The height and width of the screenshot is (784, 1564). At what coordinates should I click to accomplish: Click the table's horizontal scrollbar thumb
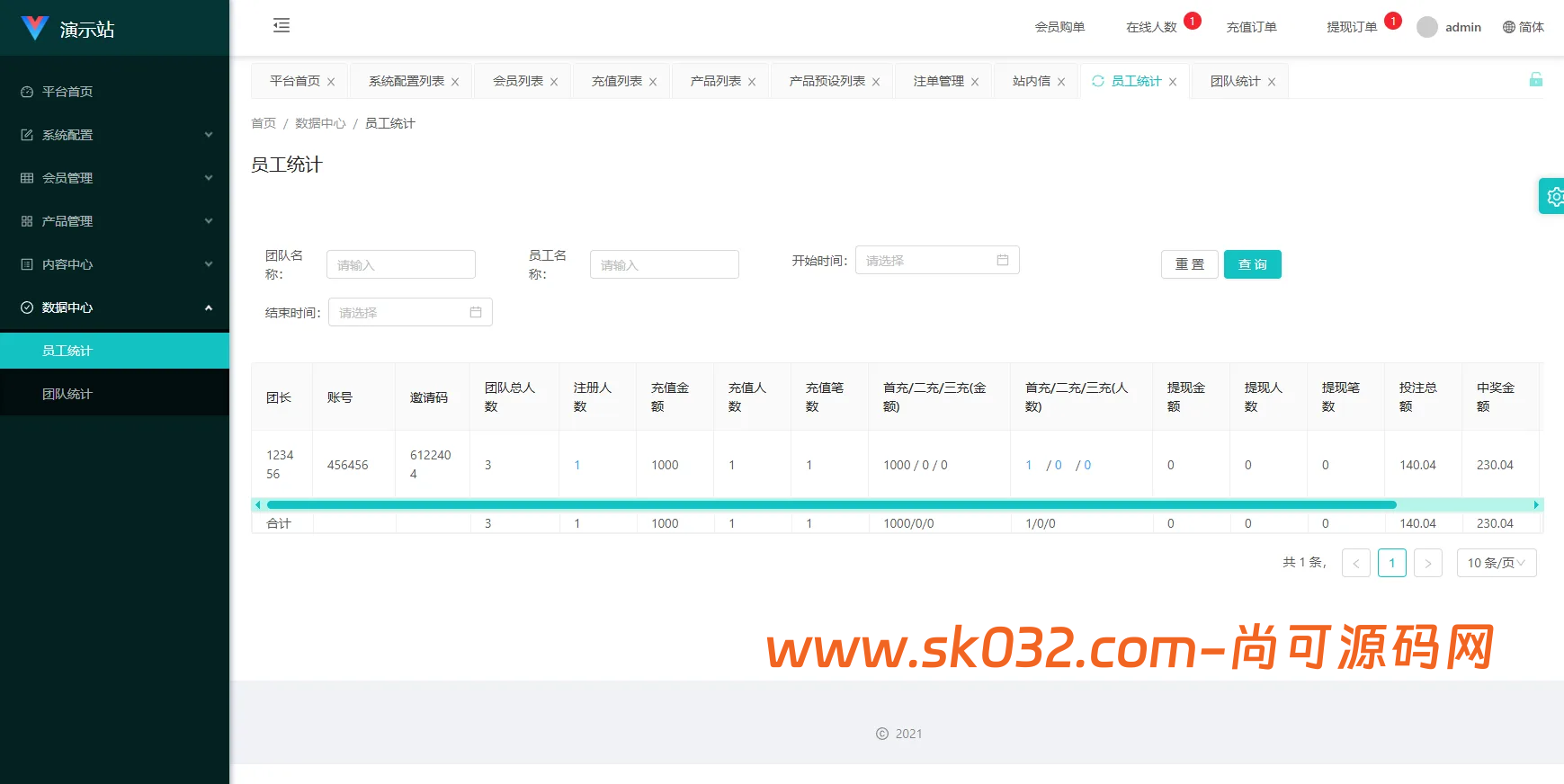(832, 505)
